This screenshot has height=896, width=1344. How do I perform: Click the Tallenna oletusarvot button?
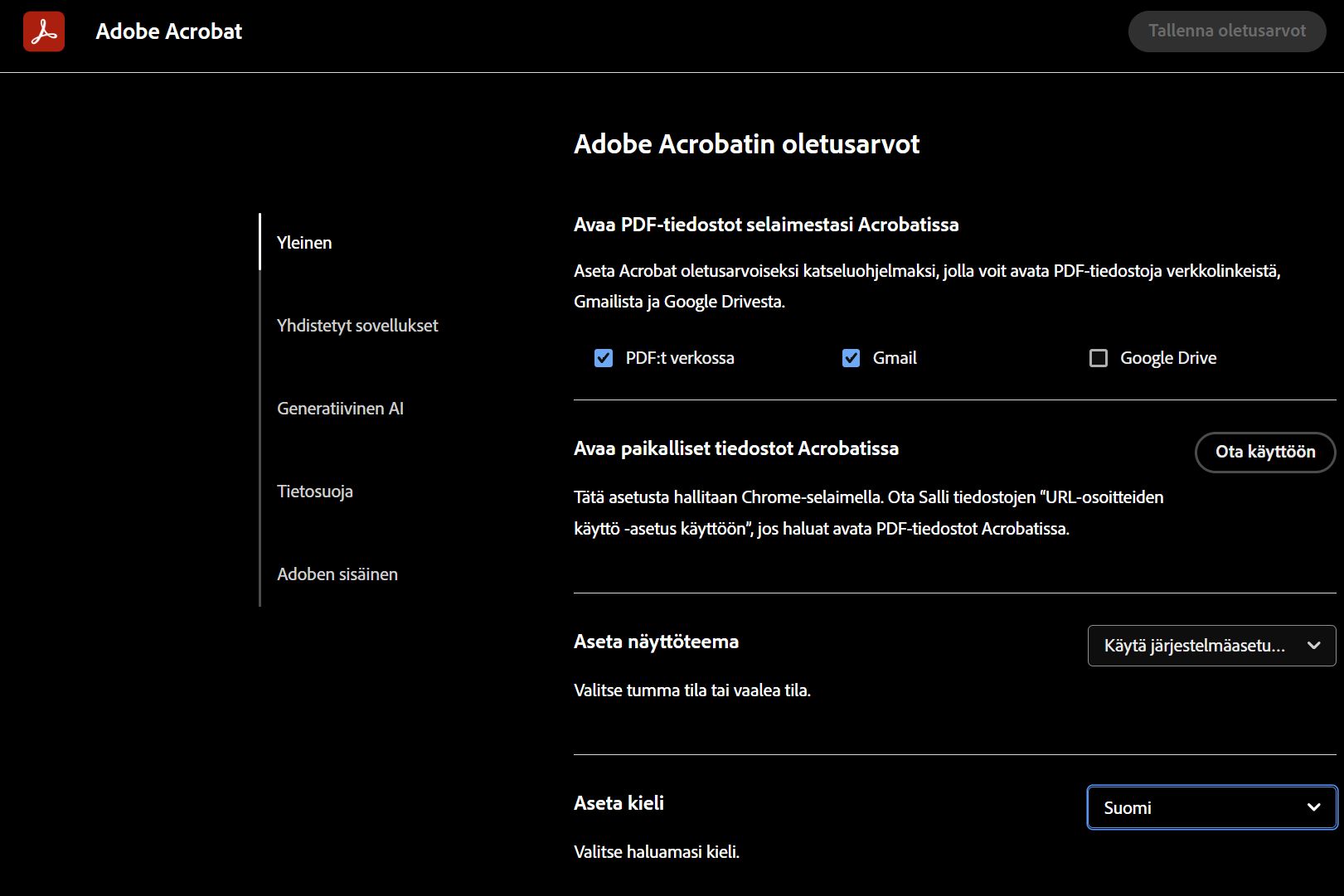coord(1227,31)
